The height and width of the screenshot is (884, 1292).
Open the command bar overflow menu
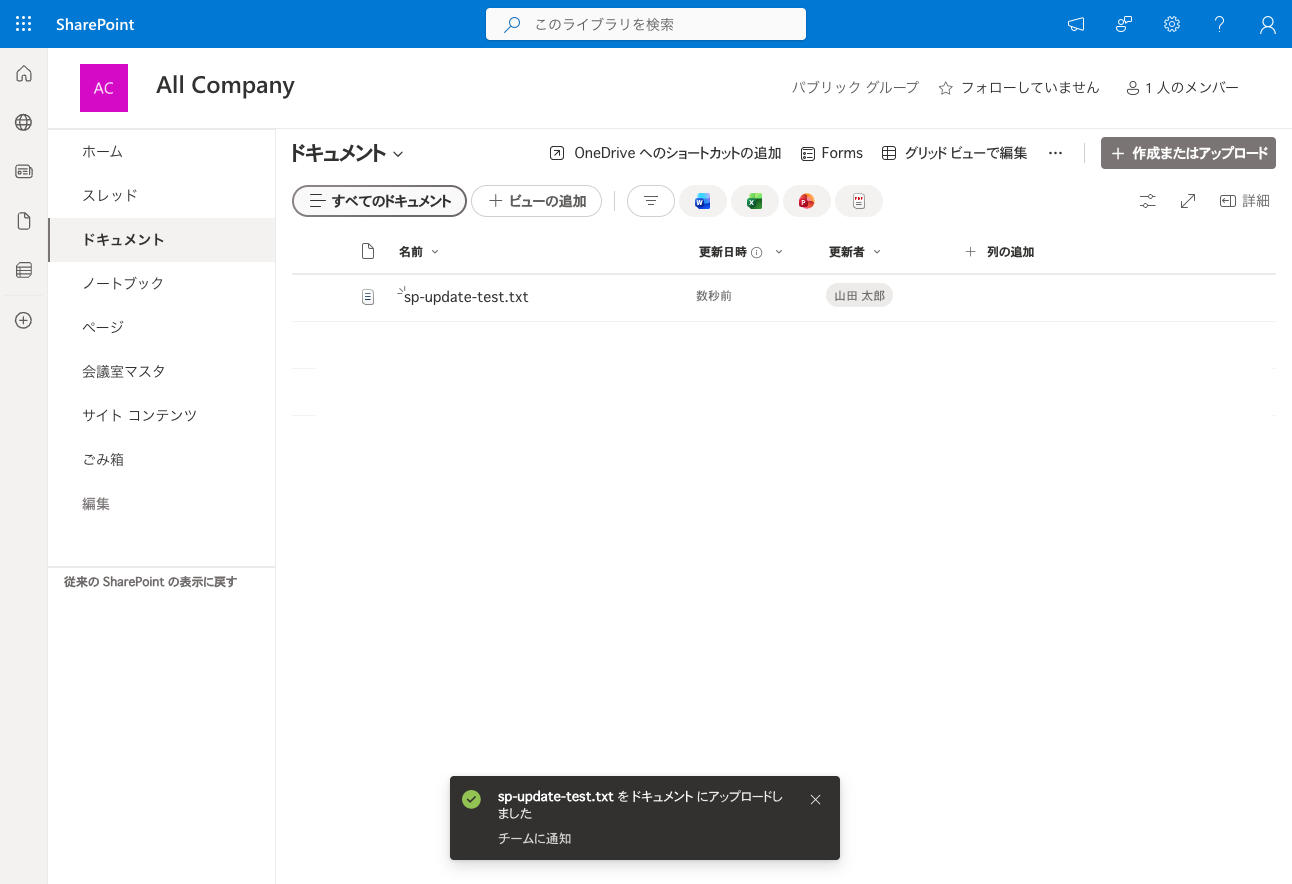pyautogui.click(x=1055, y=153)
